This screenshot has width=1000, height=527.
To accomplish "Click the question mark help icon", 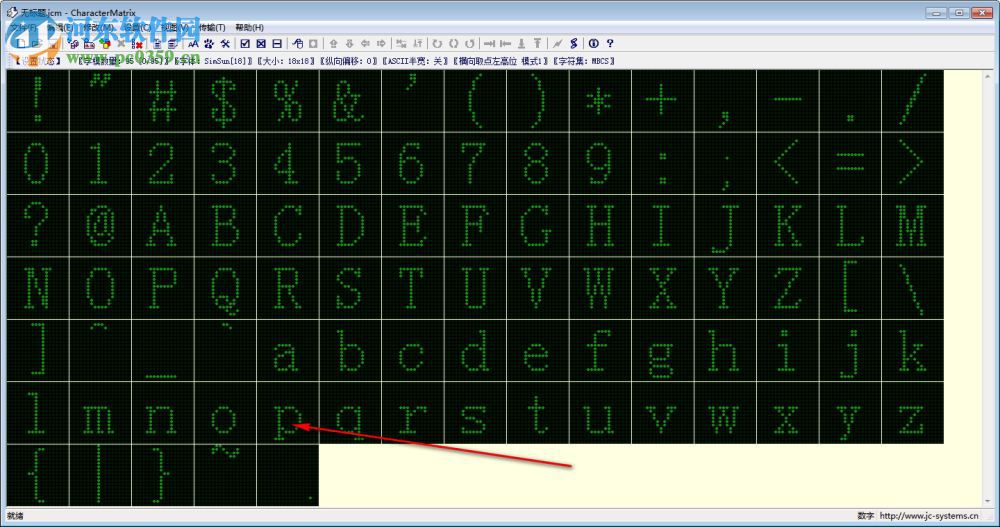I will (x=610, y=43).
